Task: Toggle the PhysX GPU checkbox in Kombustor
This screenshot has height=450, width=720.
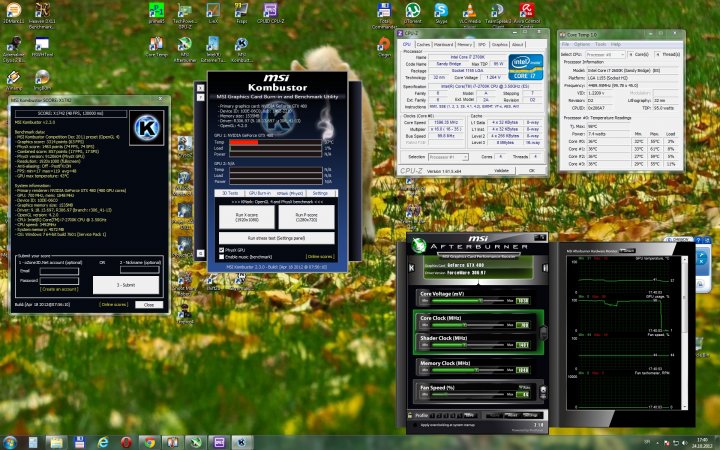Action: (221, 250)
